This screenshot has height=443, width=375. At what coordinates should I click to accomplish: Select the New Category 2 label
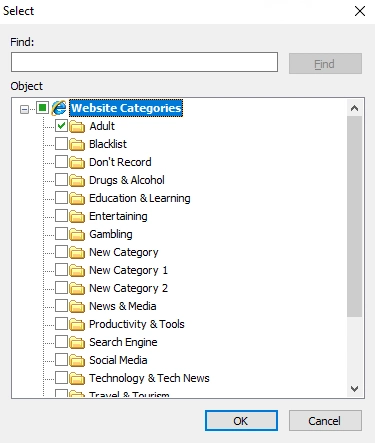click(x=128, y=288)
